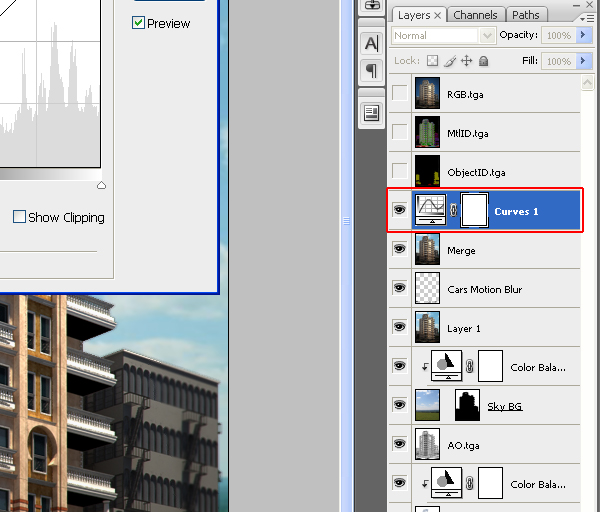Enable the Show Clipping checkbox

tap(19, 217)
